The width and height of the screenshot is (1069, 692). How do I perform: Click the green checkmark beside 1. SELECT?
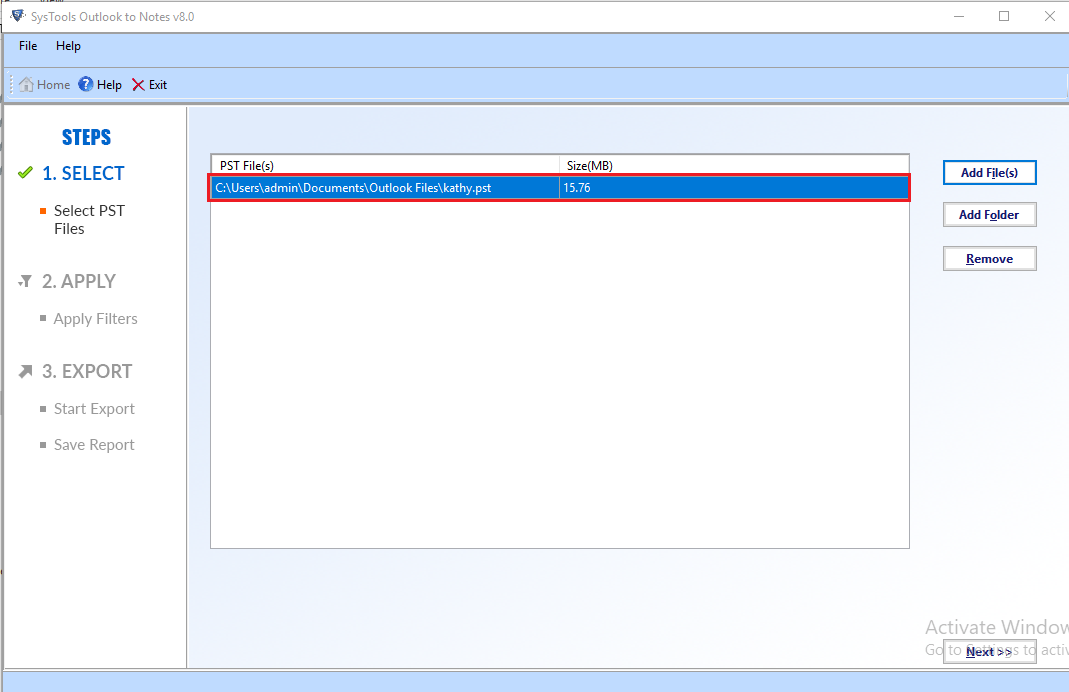(25, 172)
